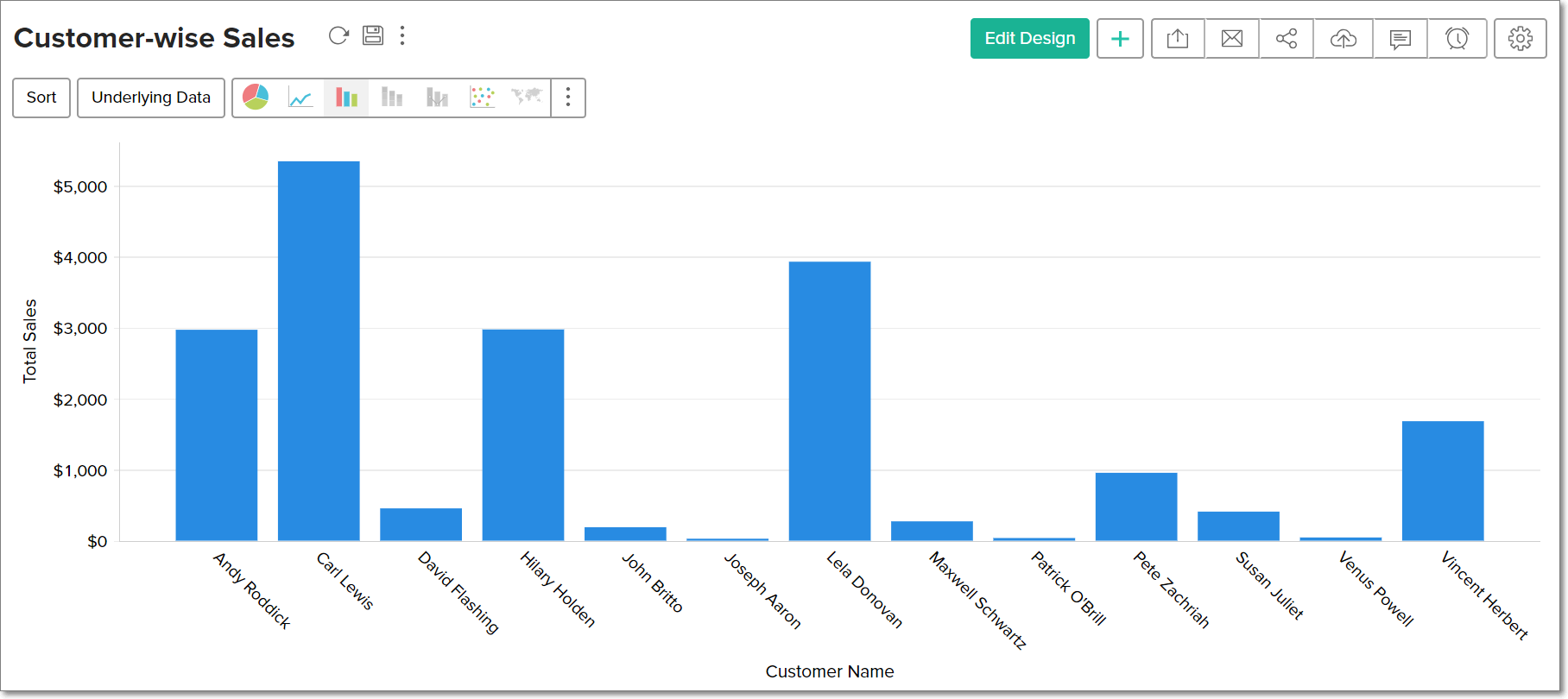Switch to pie chart type
The height and width of the screenshot is (699, 1568).
pos(256,98)
